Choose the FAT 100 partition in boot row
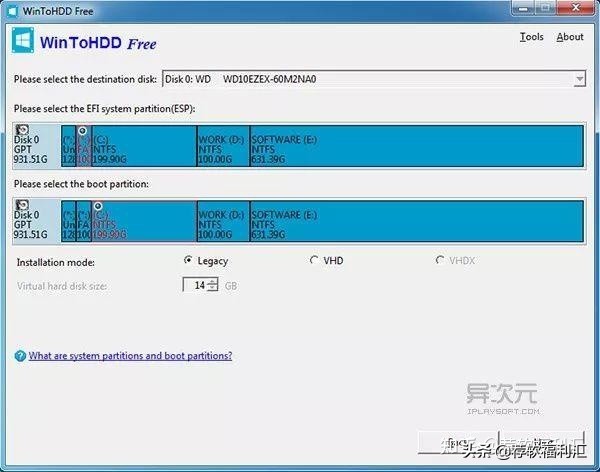The image size is (600, 472). (x=84, y=221)
